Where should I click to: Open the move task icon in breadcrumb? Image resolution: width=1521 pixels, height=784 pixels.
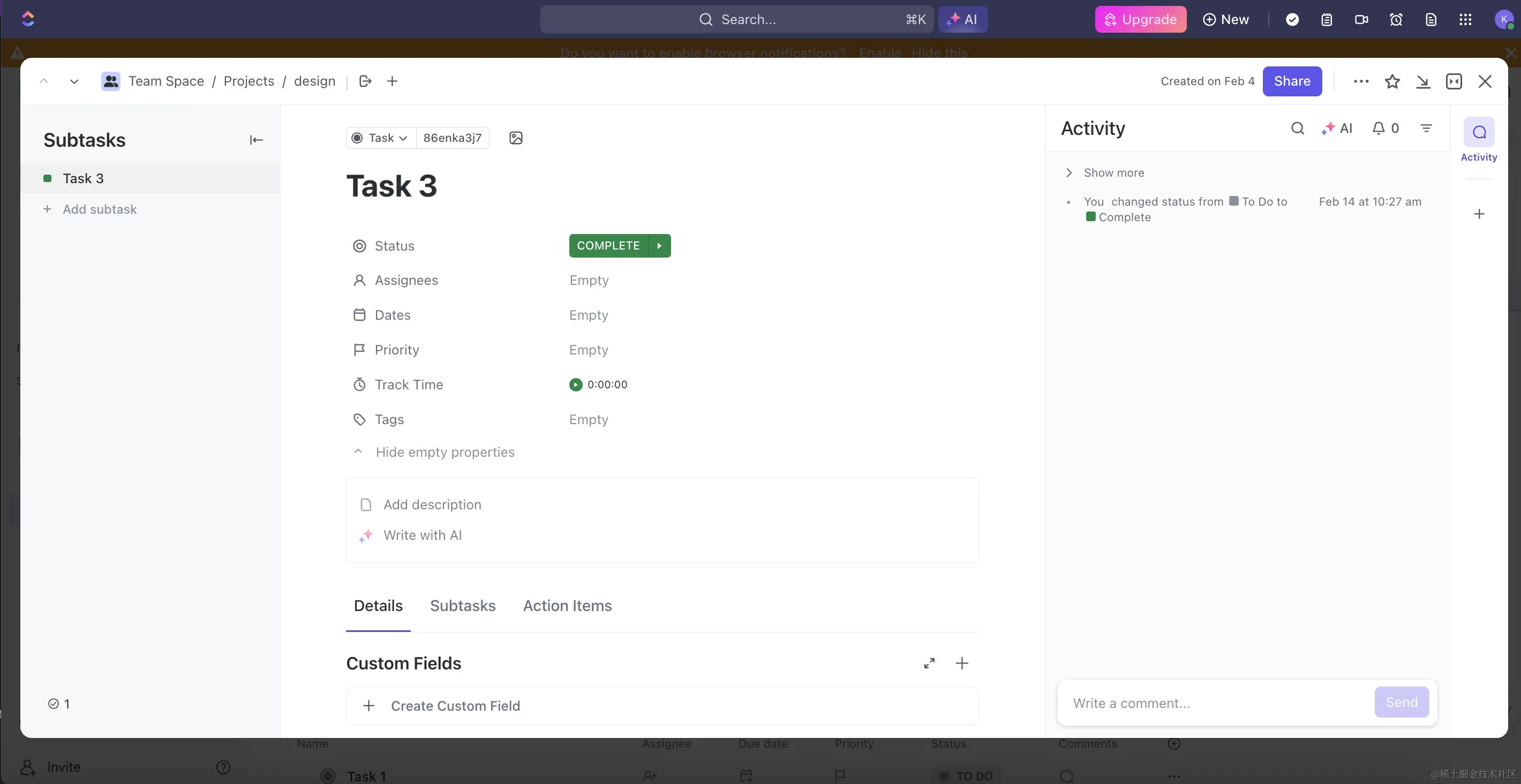click(365, 81)
